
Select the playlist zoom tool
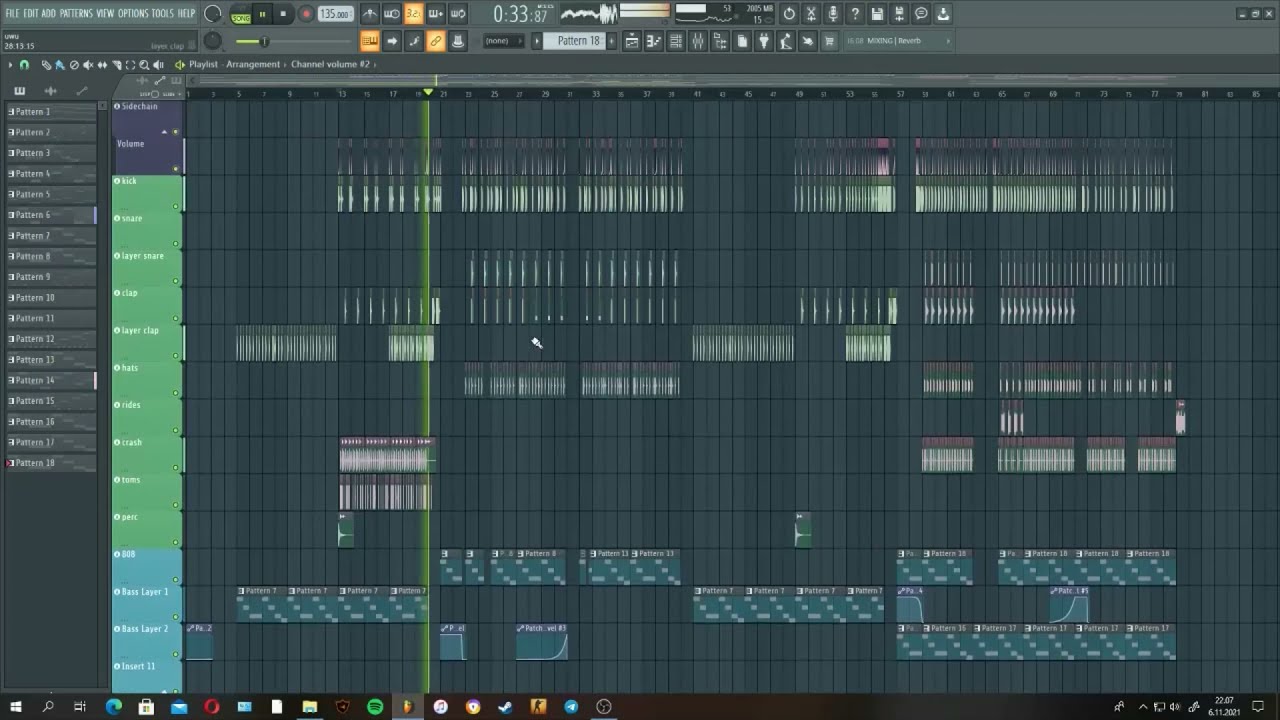pyautogui.click(x=144, y=65)
